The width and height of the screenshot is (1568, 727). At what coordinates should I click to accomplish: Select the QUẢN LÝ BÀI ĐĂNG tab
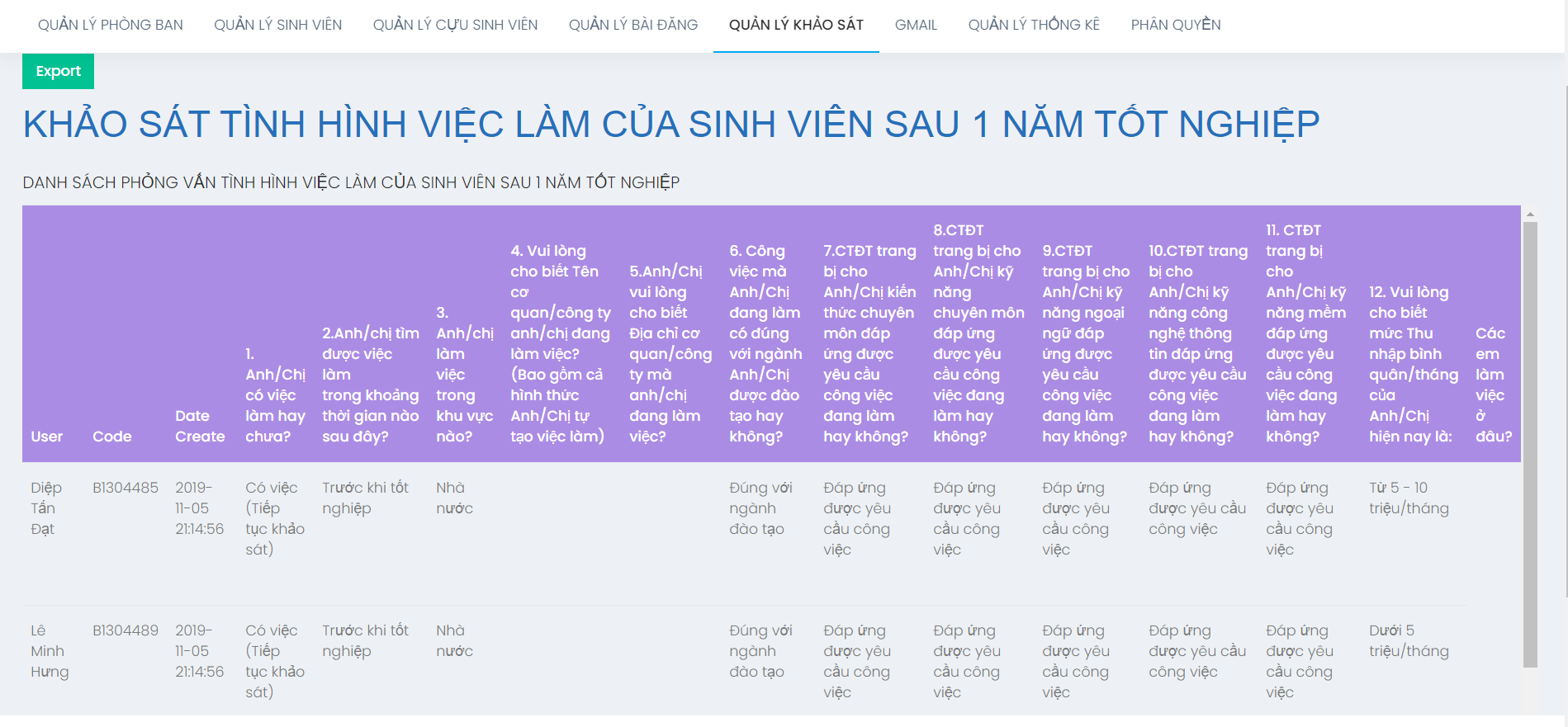[x=632, y=25]
